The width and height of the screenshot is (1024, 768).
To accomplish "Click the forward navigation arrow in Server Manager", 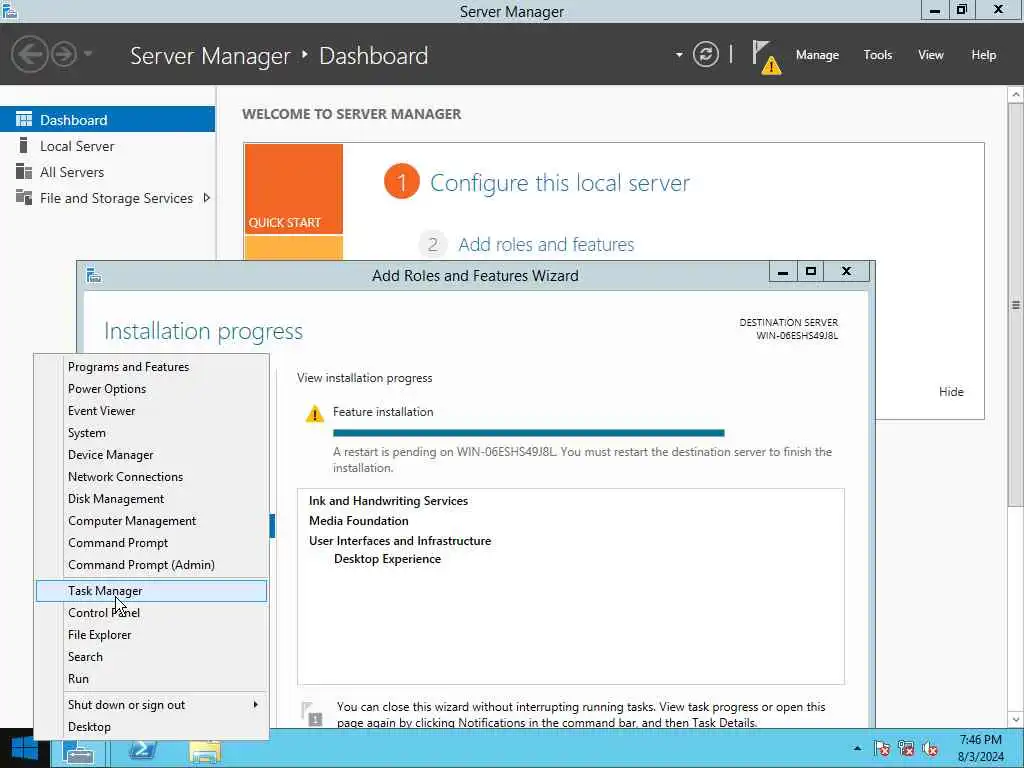I will (x=64, y=54).
